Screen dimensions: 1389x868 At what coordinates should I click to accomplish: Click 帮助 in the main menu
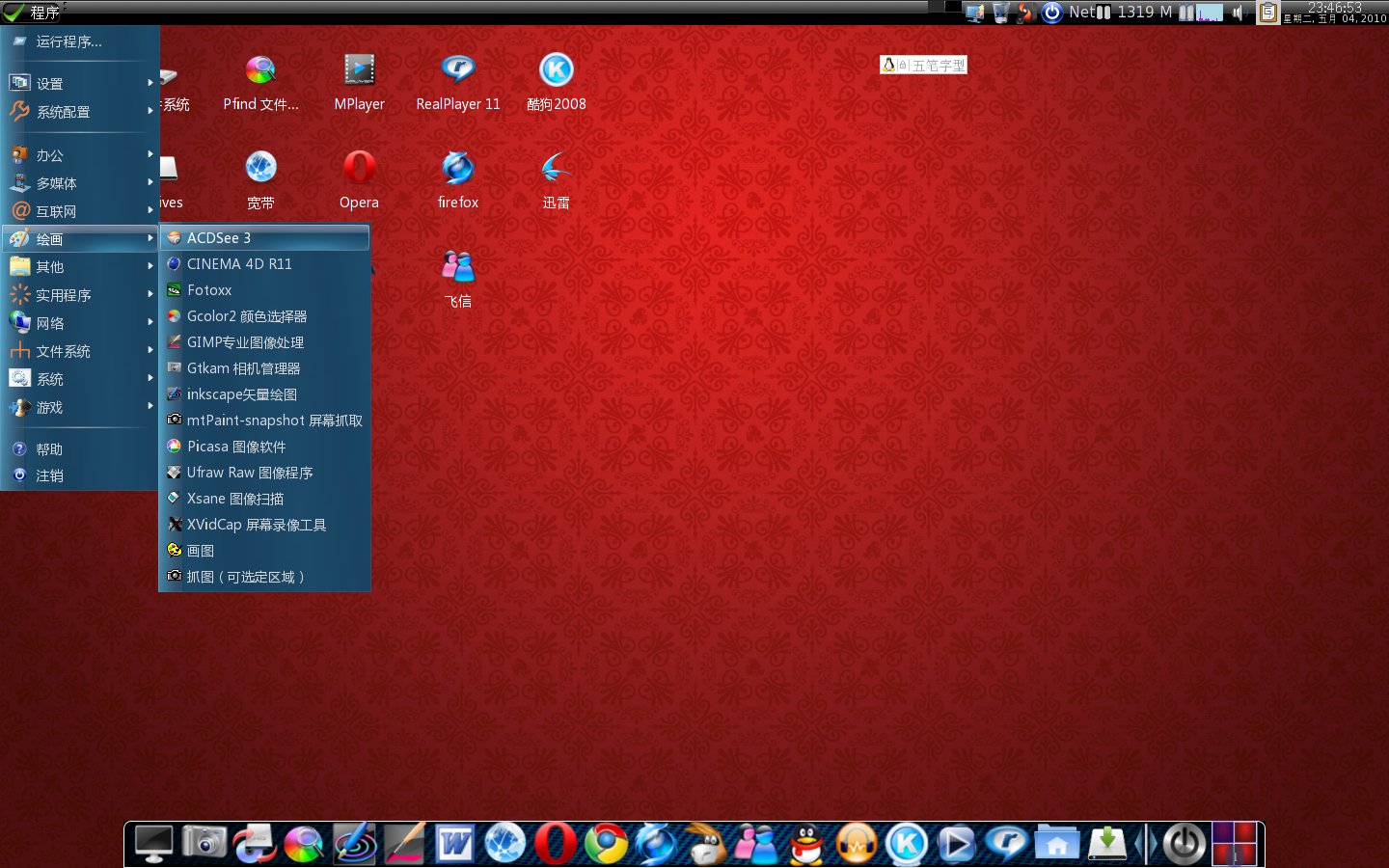click(80, 449)
